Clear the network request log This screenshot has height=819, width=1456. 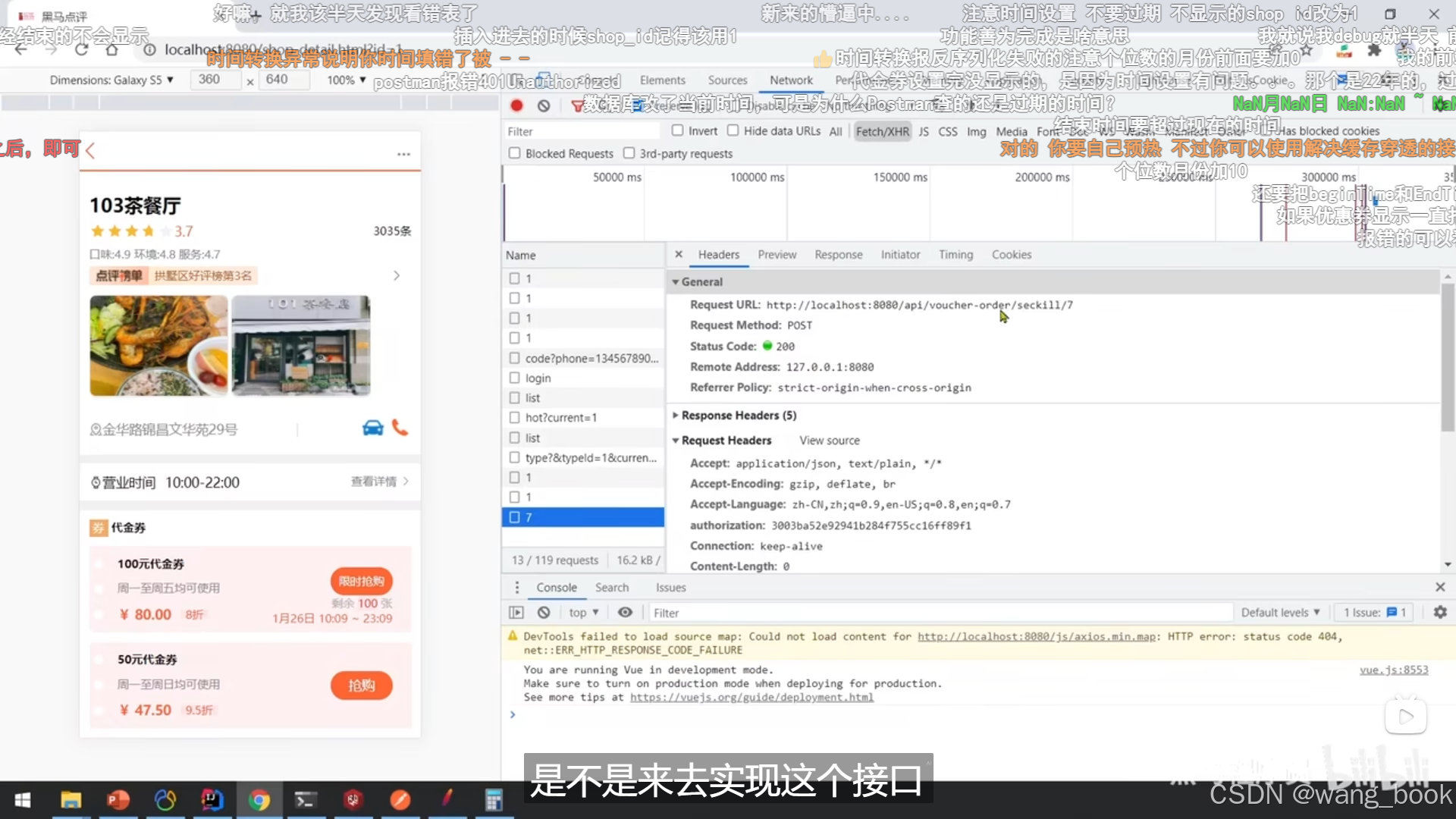tap(543, 105)
